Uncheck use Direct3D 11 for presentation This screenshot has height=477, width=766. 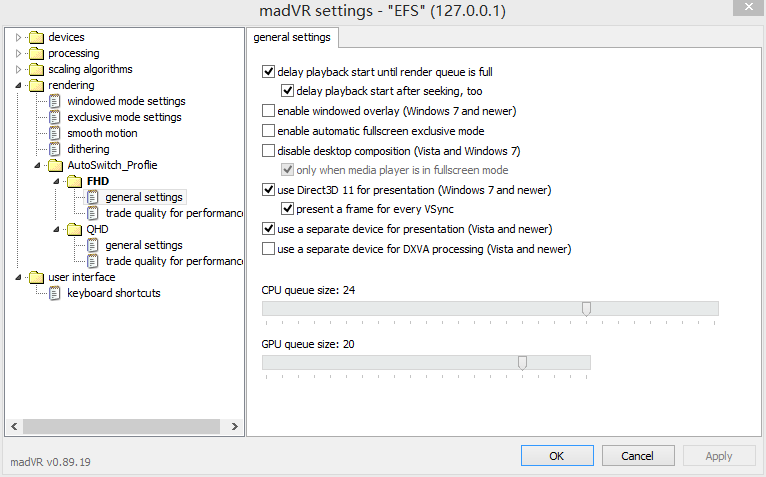268,189
